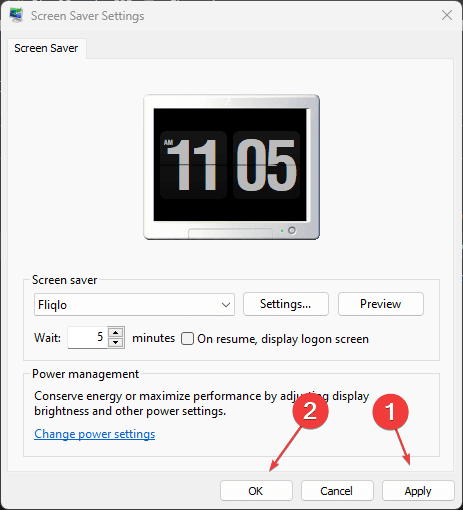Enable On resume, display logon screen

187,339
